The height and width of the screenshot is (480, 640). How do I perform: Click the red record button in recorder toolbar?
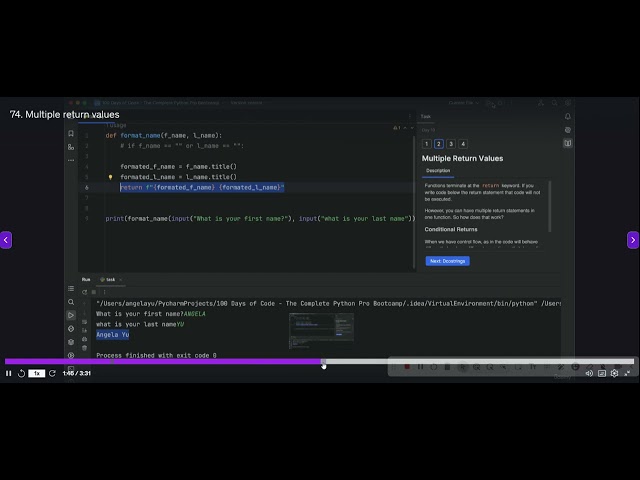[x=407, y=367]
